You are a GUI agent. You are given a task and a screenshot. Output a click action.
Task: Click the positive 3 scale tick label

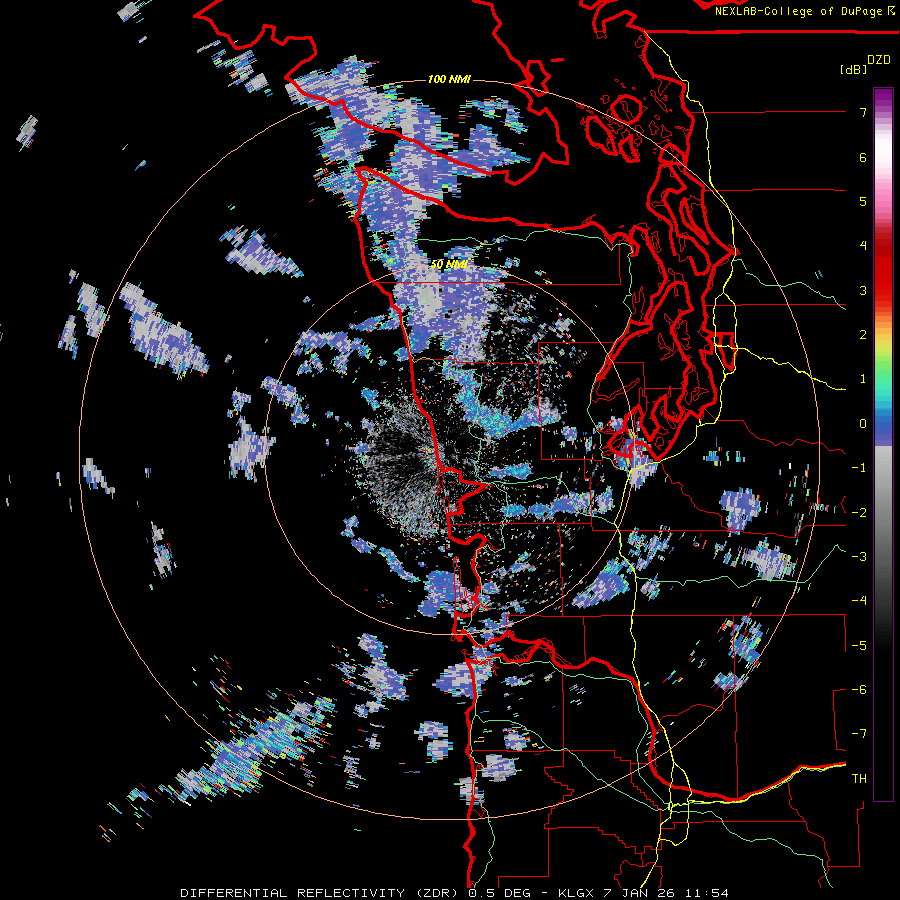coord(863,290)
